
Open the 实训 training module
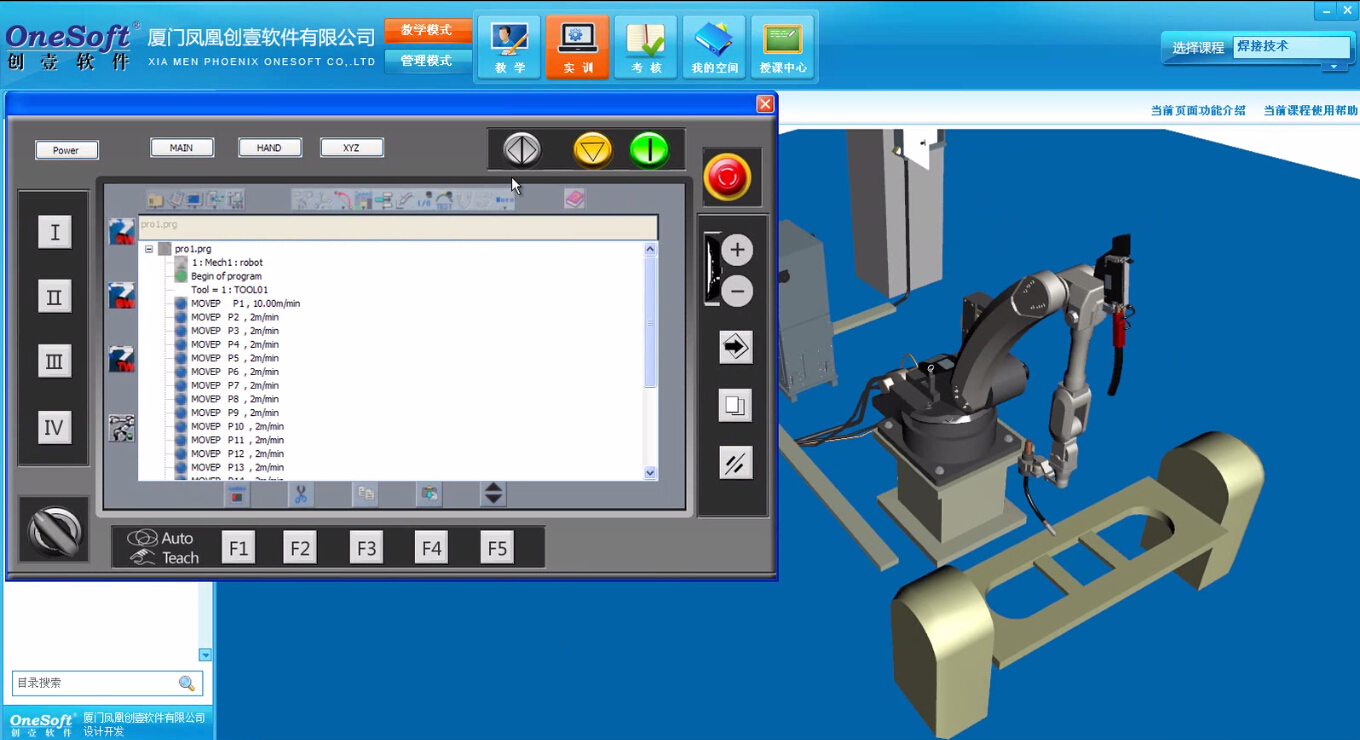coord(577,47)
